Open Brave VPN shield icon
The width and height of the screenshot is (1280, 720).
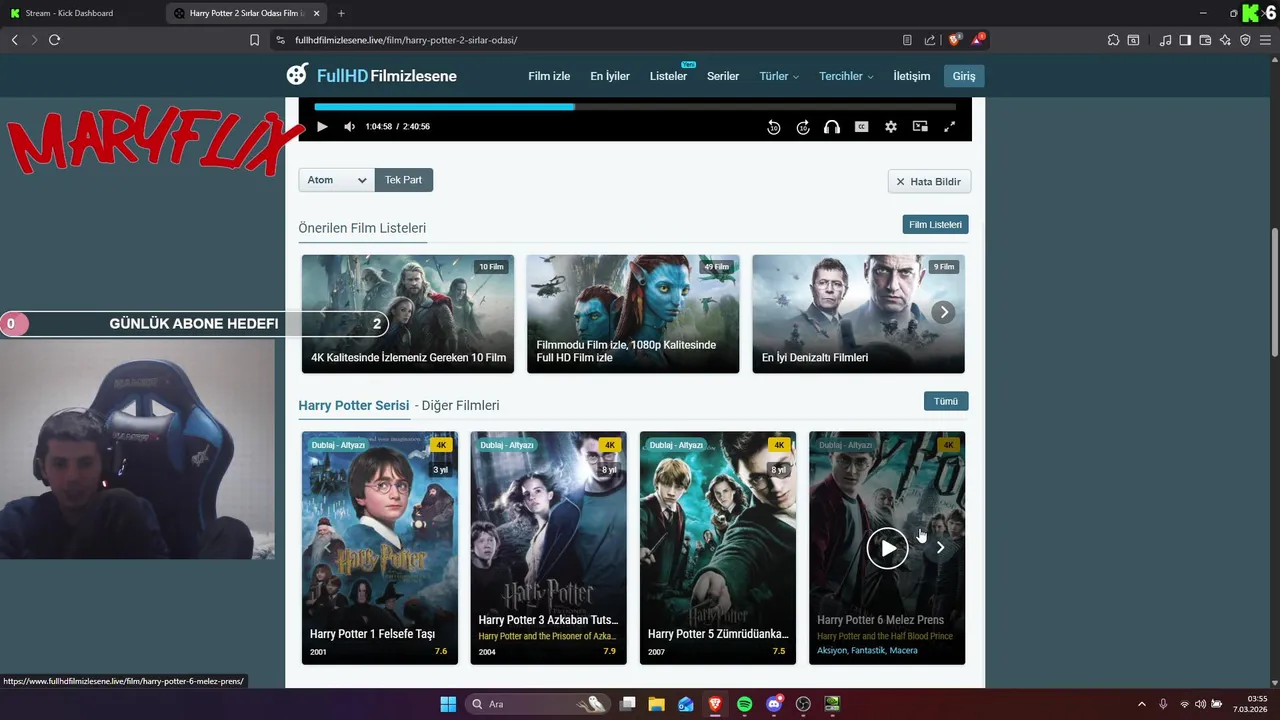tap(1245, 40)
